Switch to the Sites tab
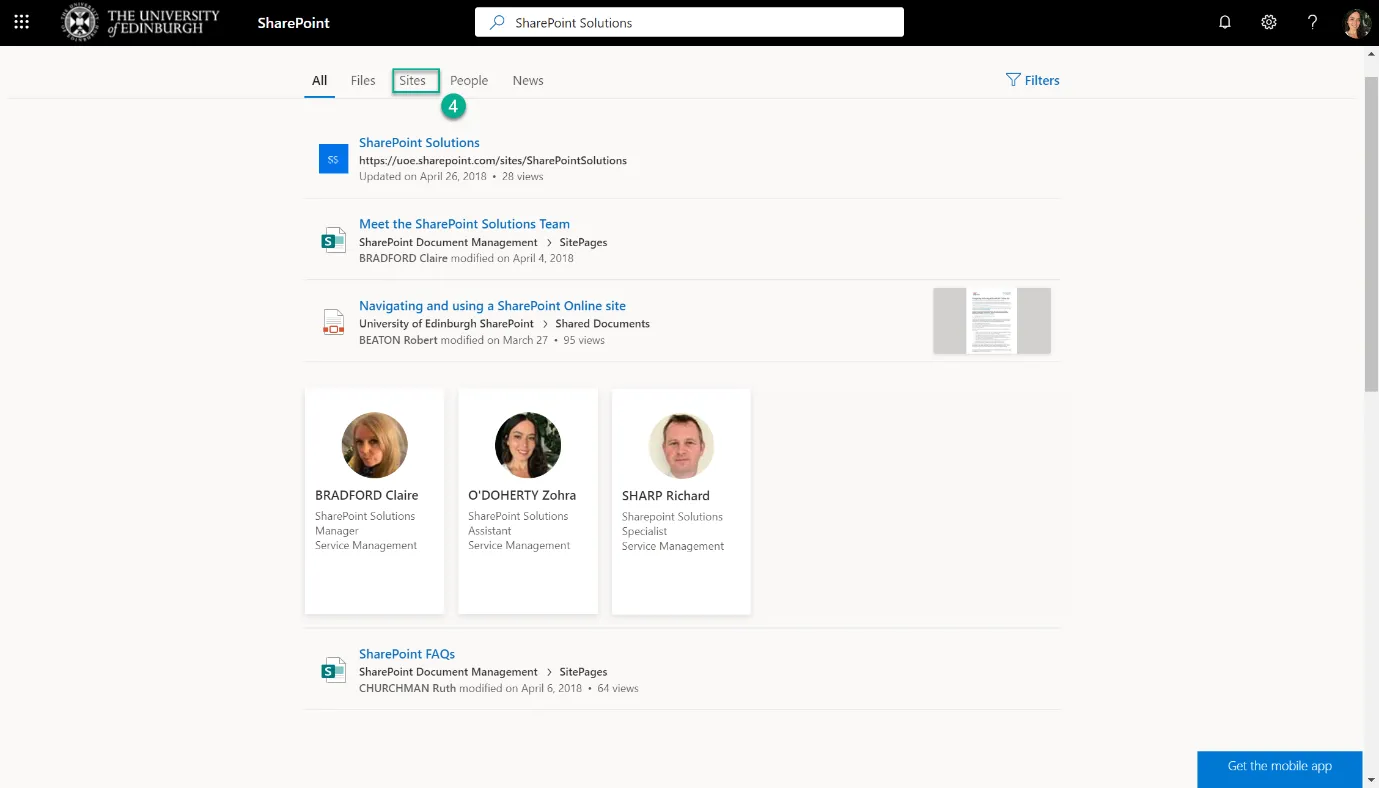This screenshot has height=788, width=1379. click(413, 80)
